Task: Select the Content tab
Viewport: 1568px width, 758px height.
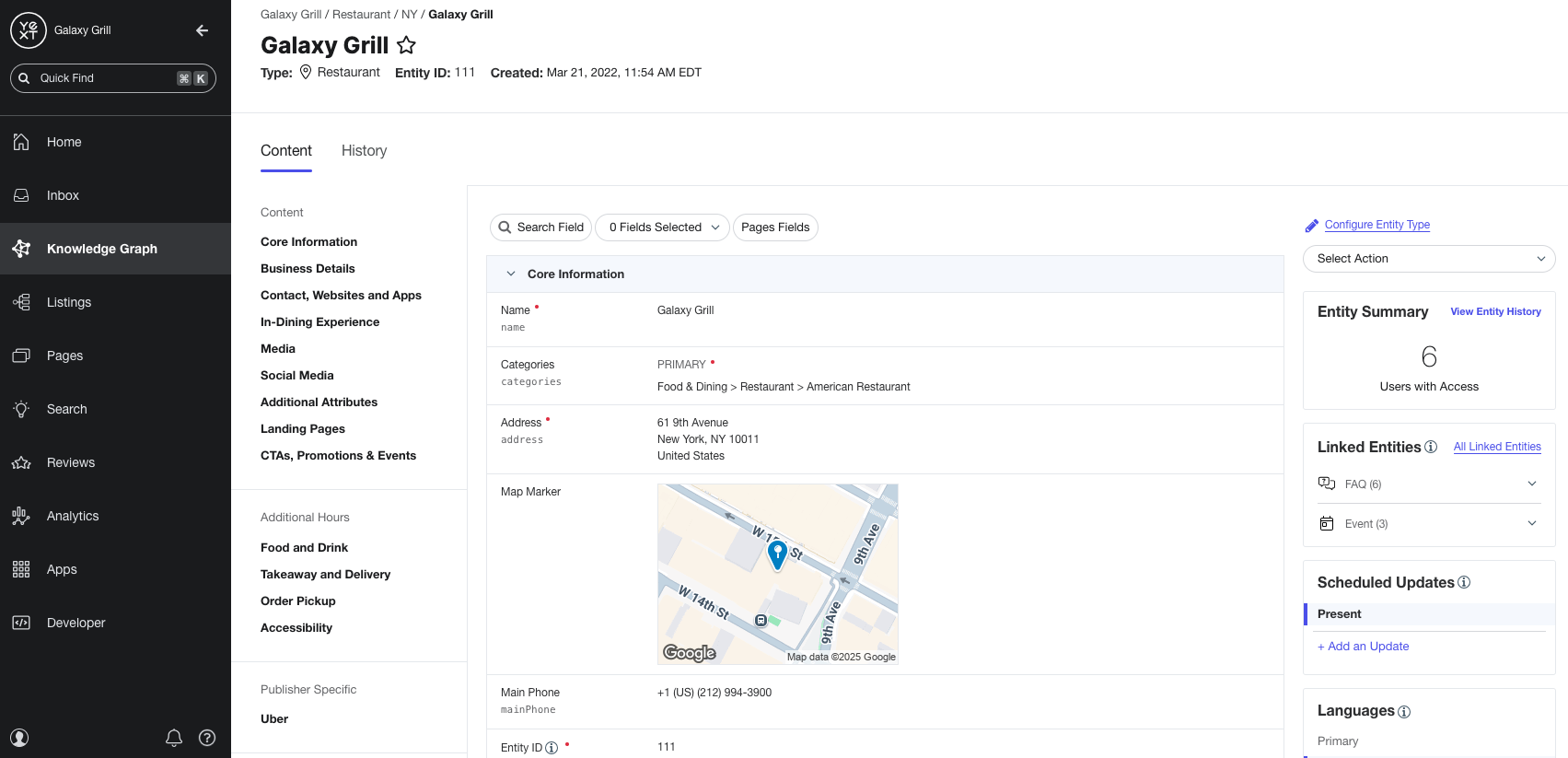Action: pos(286,151)
